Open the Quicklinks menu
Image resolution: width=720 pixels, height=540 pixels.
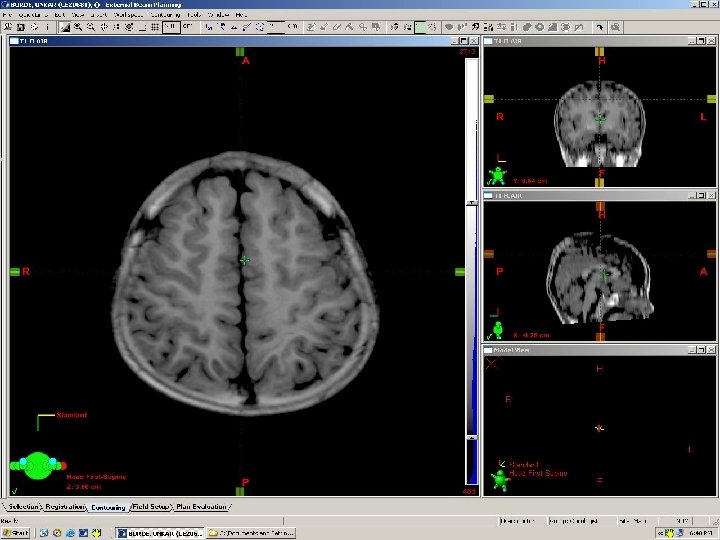[x=31, y=15]
